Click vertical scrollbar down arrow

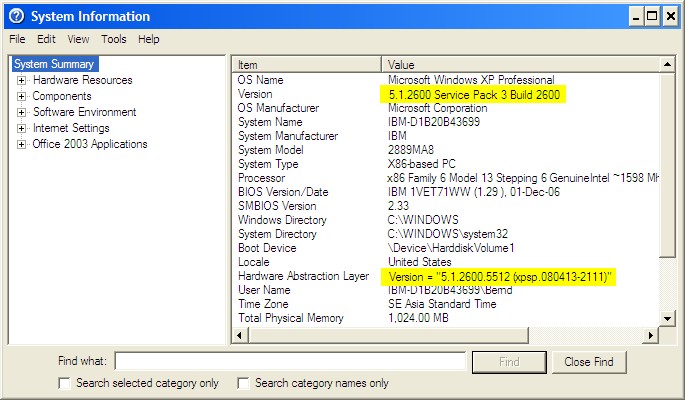[667, 318]
